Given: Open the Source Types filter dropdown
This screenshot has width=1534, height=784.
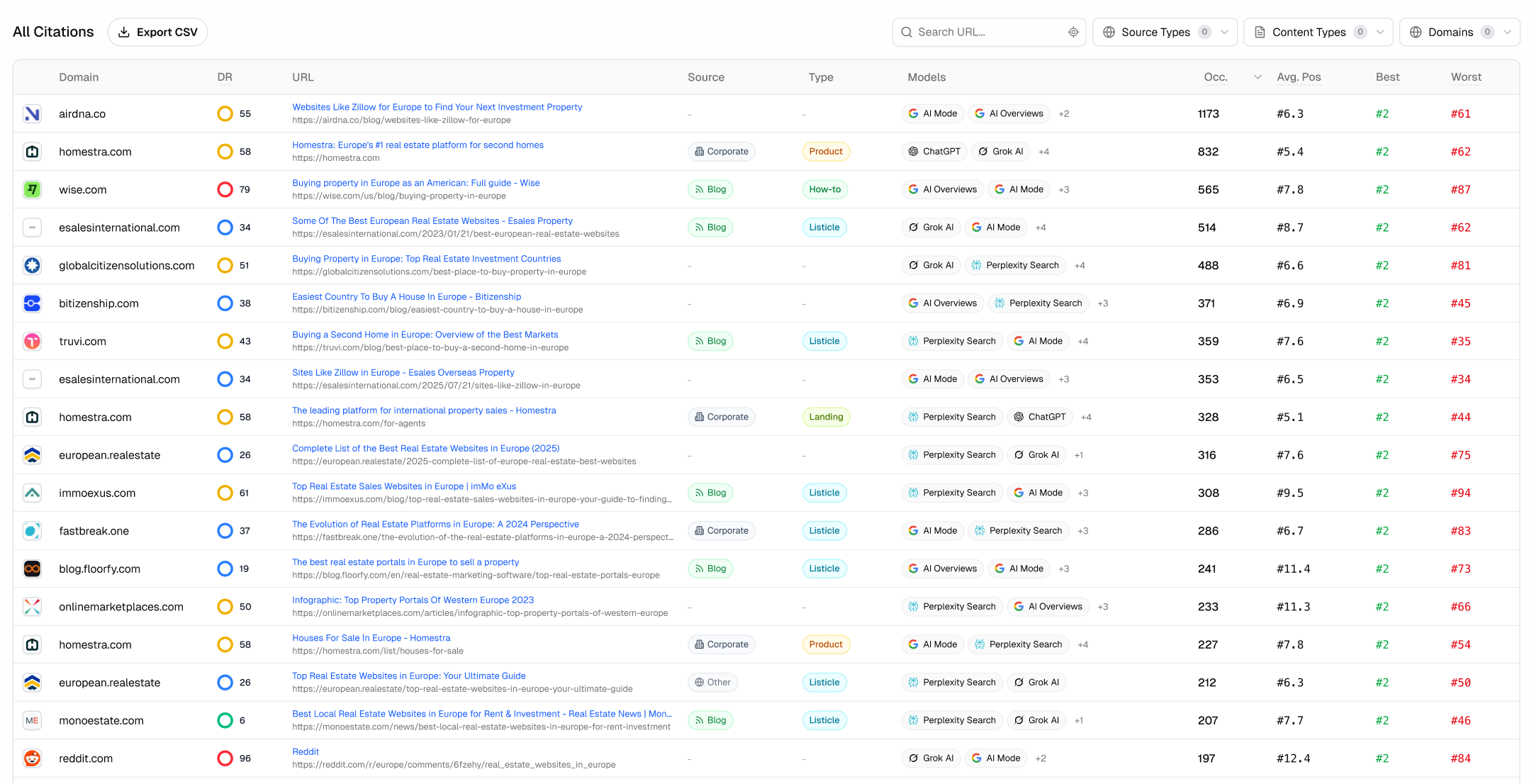Looking at the screenshot, I should [x=1165, y=32].
